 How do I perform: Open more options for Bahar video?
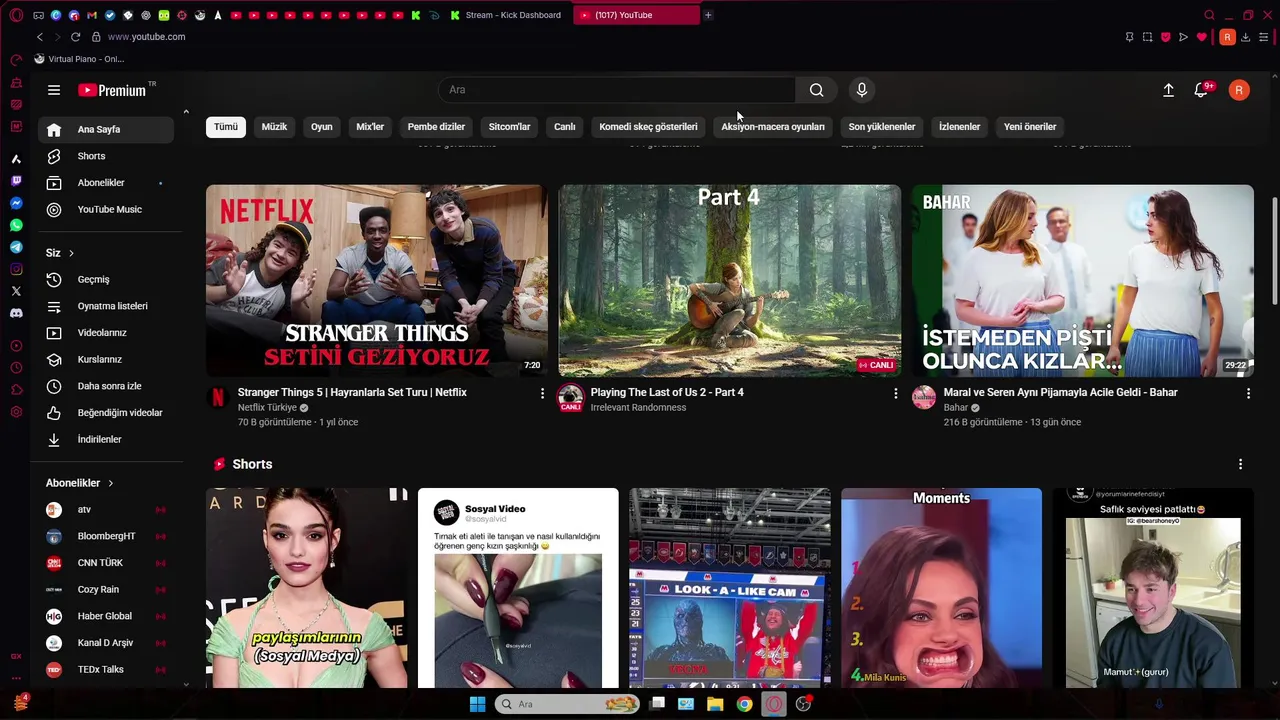point(1248,394)
